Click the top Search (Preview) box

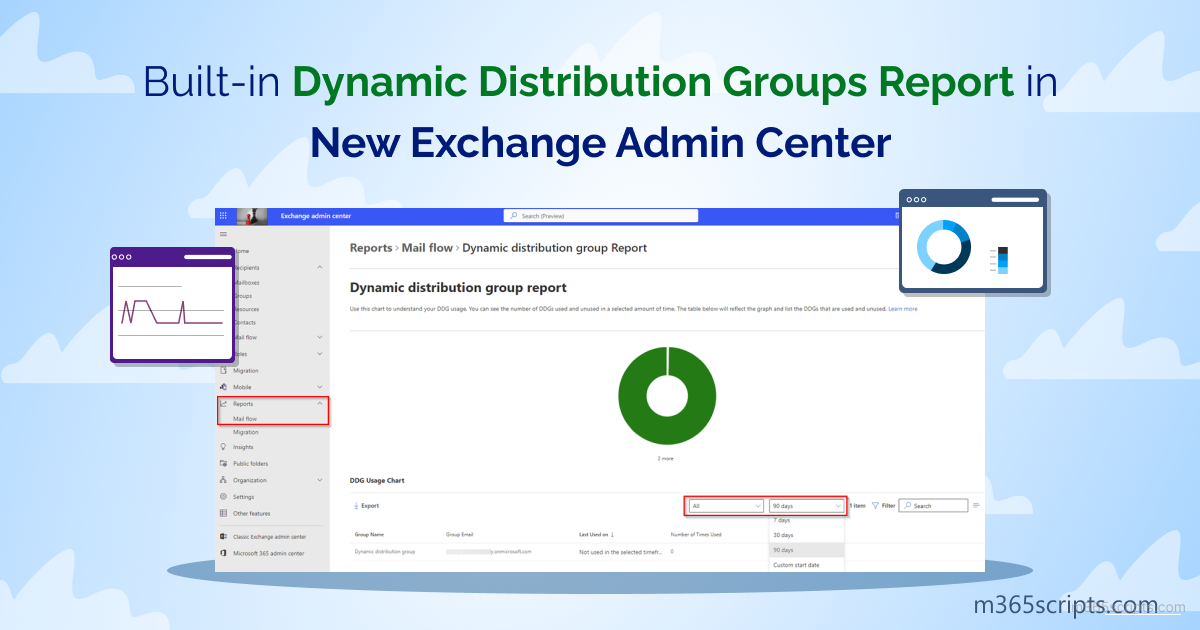(599, 216)
